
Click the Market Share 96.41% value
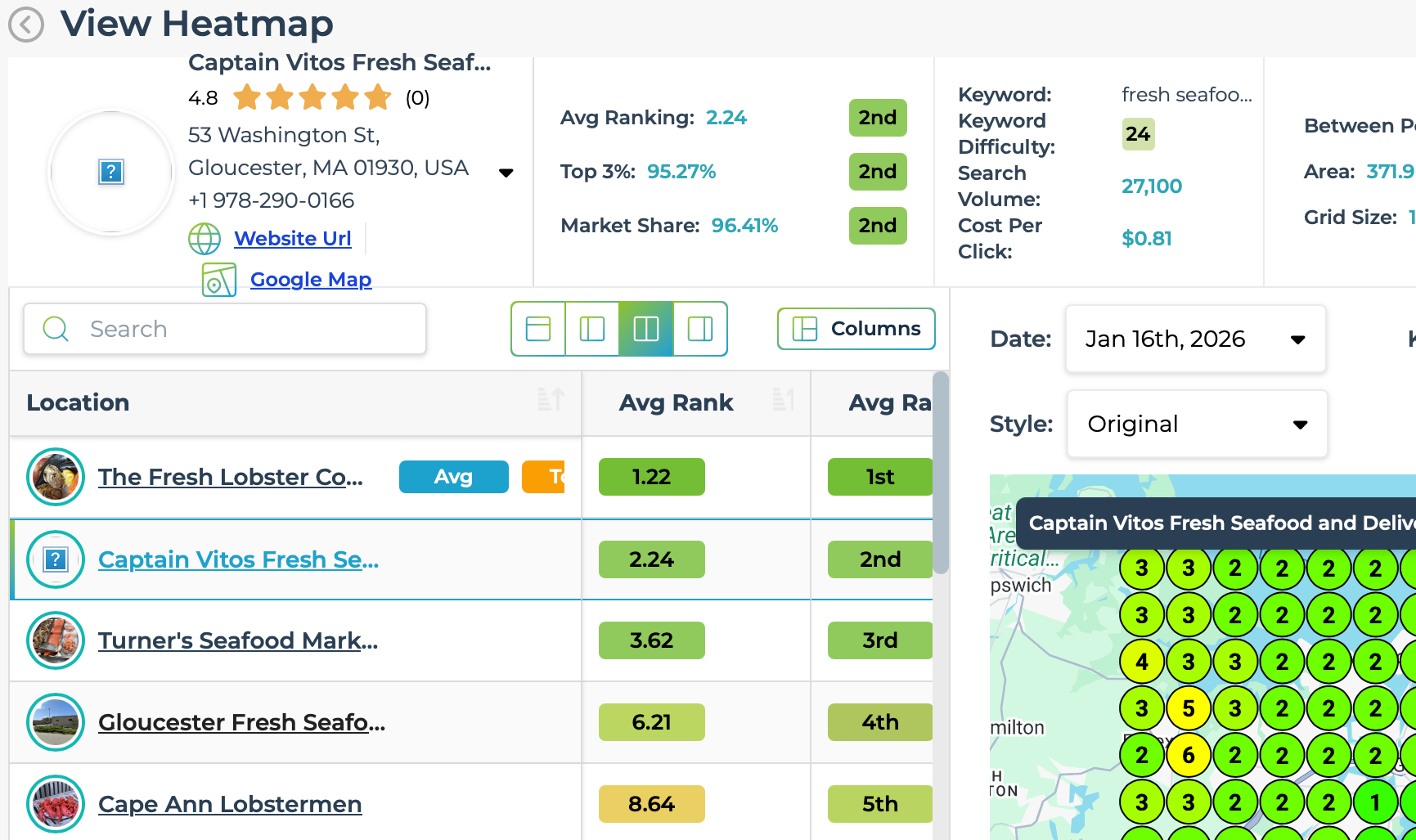click(x=744, y=226)
